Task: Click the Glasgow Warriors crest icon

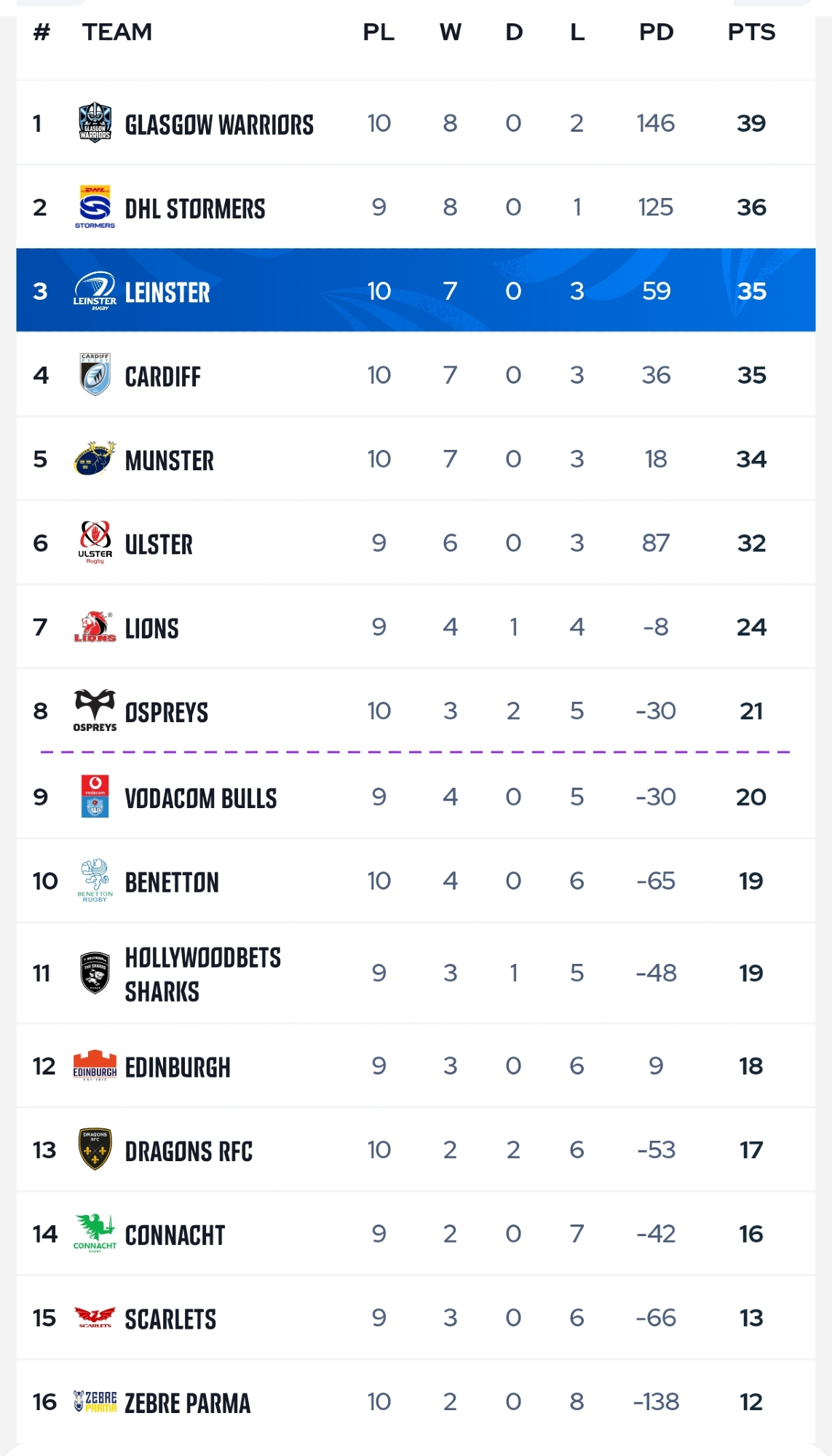Action: click(95, 122)
